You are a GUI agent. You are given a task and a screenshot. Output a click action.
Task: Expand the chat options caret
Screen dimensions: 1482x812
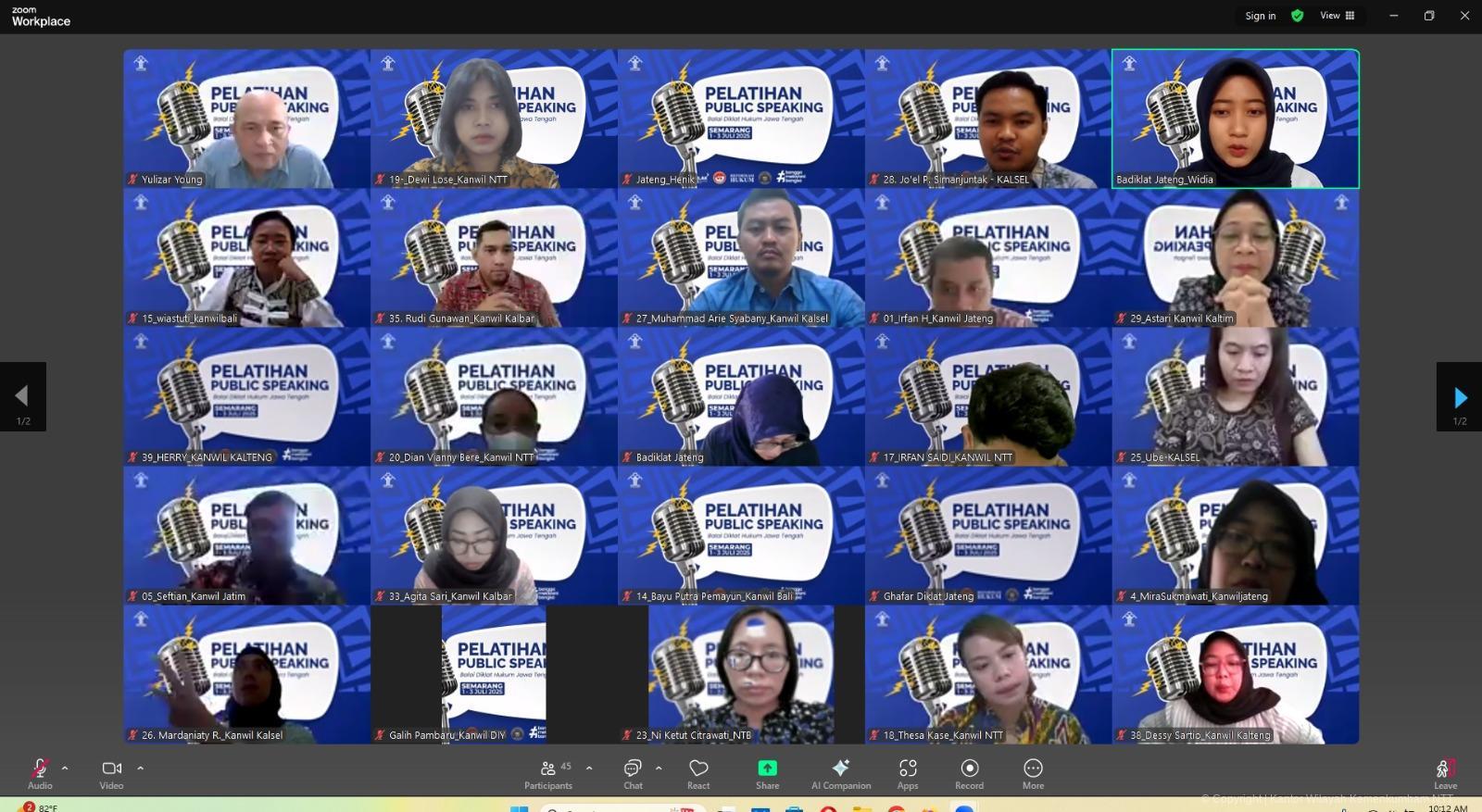pos(659,768)
